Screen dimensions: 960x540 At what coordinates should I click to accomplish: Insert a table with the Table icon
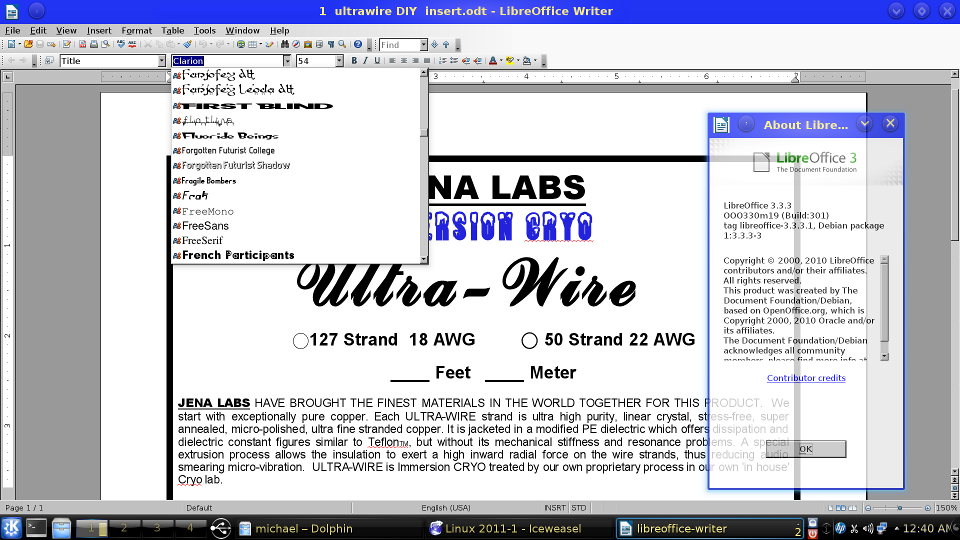pyautogui.click(x=252, y=44)
